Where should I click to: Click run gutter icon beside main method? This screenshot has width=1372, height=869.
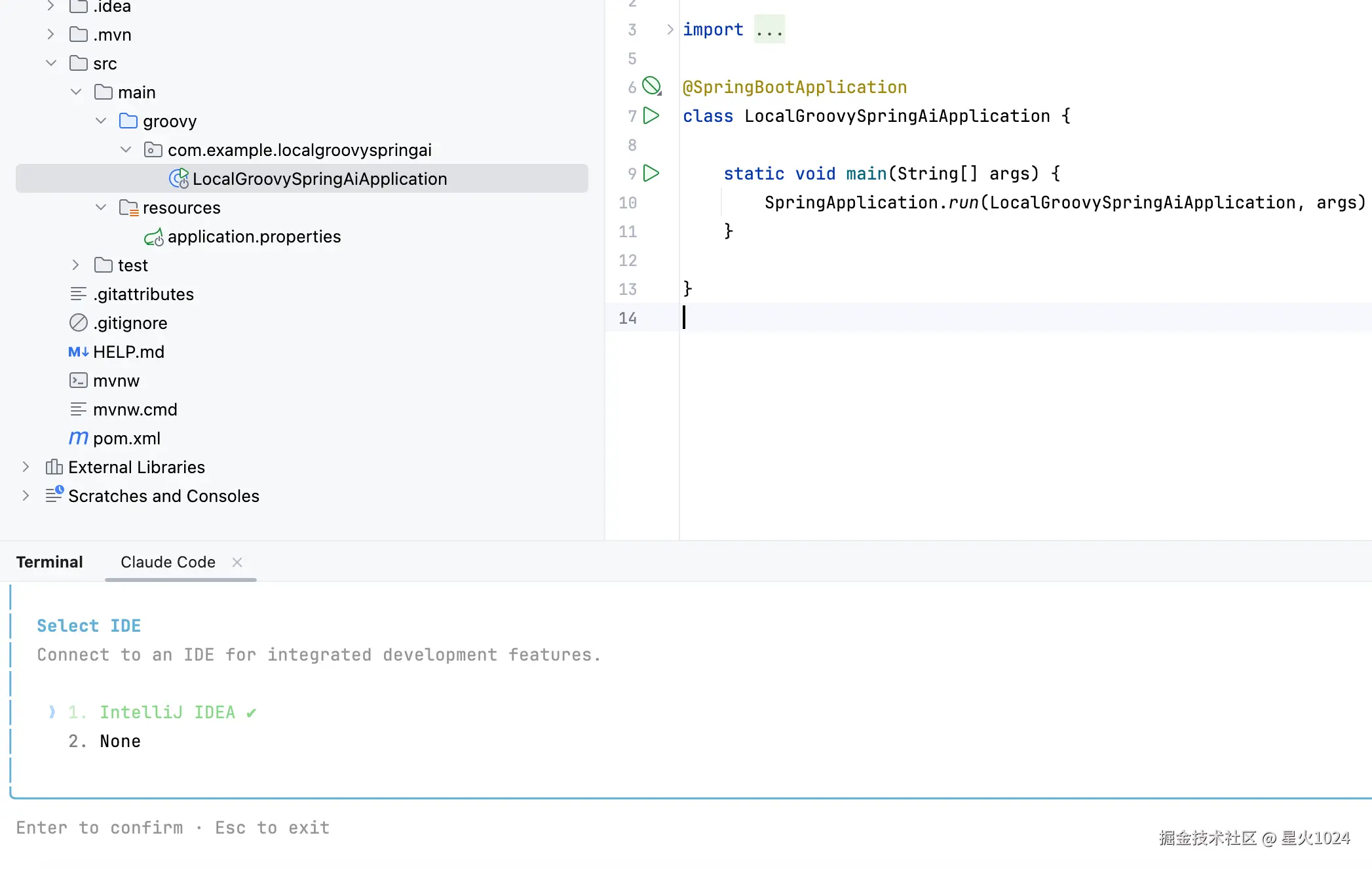651,174
